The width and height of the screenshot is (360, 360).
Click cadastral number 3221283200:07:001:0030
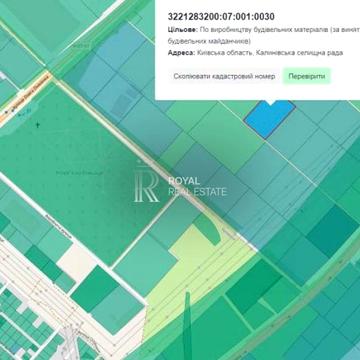[x=221, y=17]
